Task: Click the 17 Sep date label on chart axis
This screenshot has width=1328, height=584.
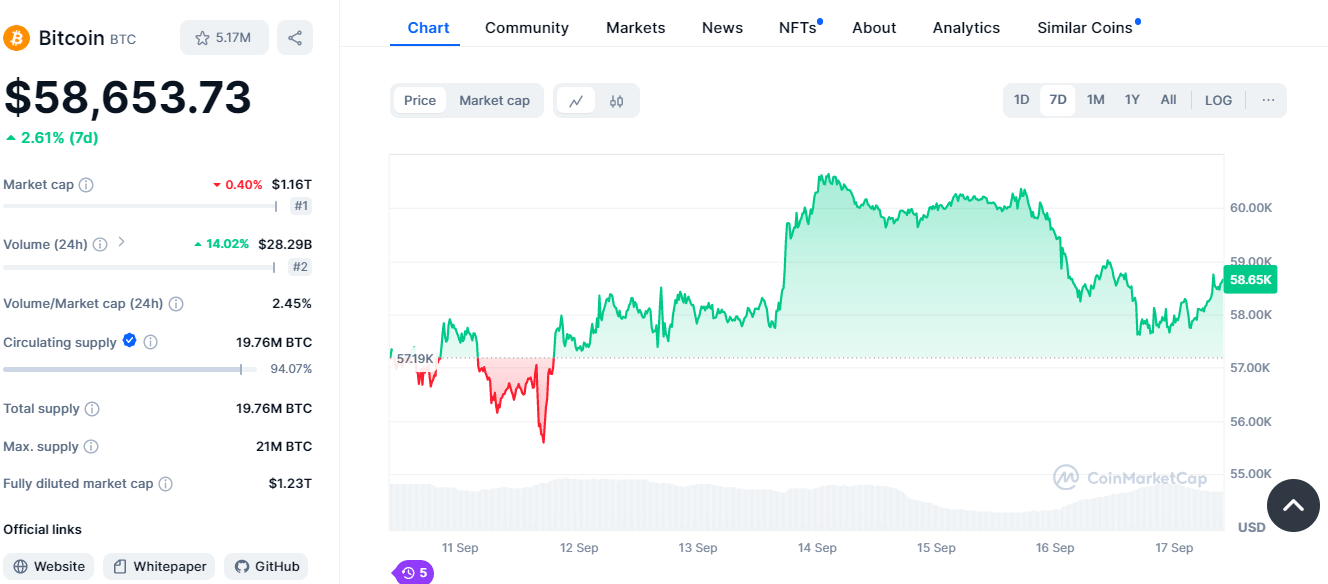Action: click(x=1174, y=548)
